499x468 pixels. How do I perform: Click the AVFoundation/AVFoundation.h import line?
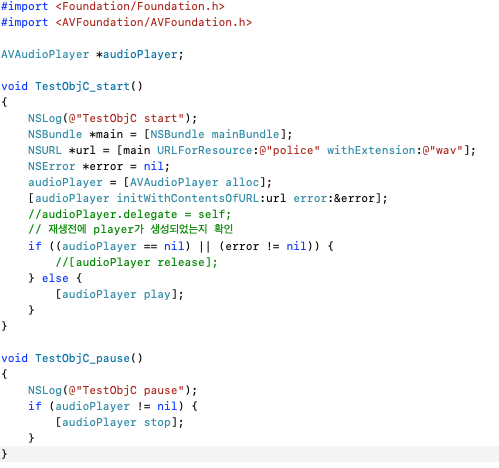coord(127,22)
